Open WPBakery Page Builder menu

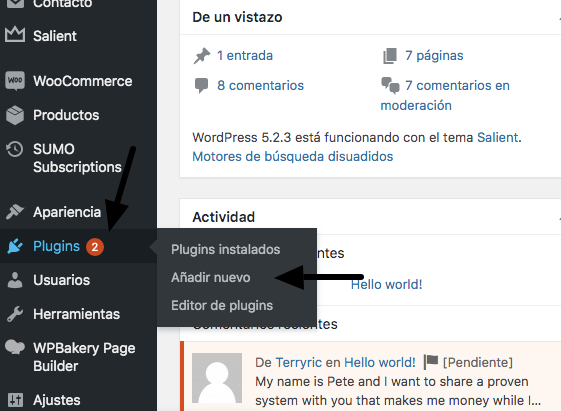[x=84, y=357]
